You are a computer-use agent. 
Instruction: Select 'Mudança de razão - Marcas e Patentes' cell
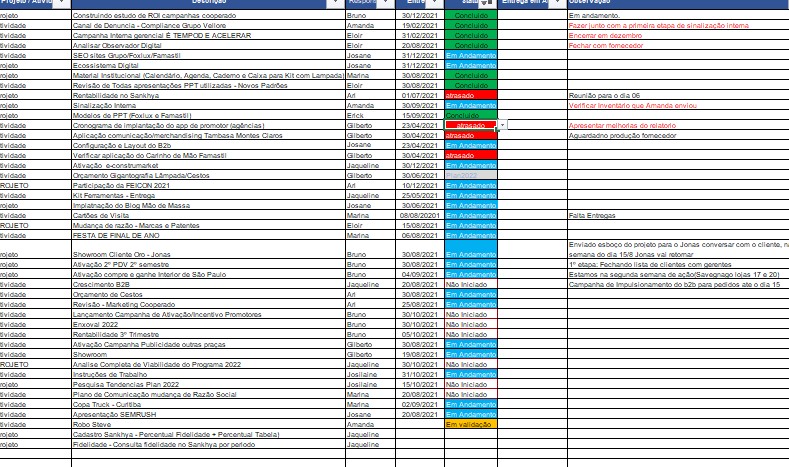pos(208,225)
